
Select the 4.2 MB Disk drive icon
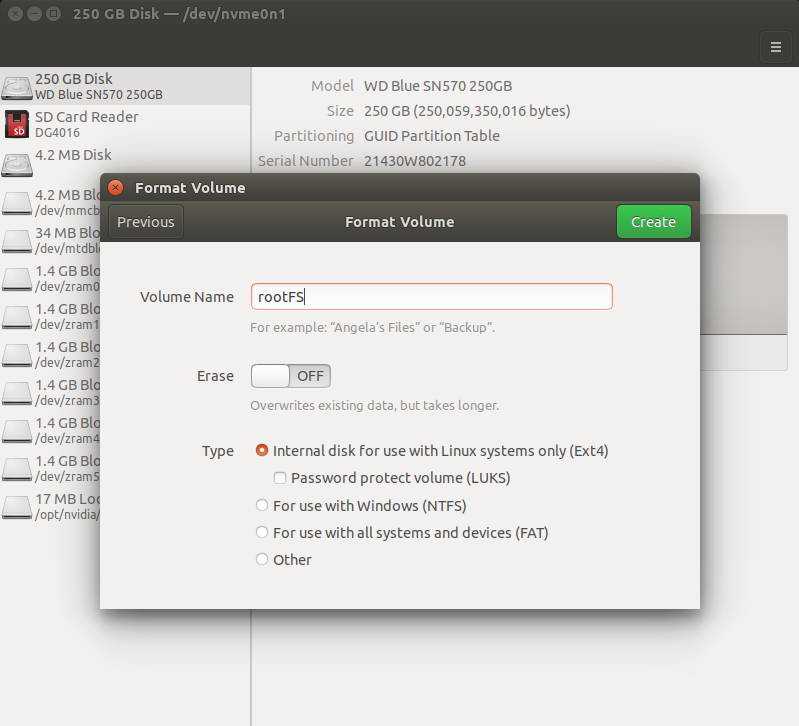coord(17,164)
